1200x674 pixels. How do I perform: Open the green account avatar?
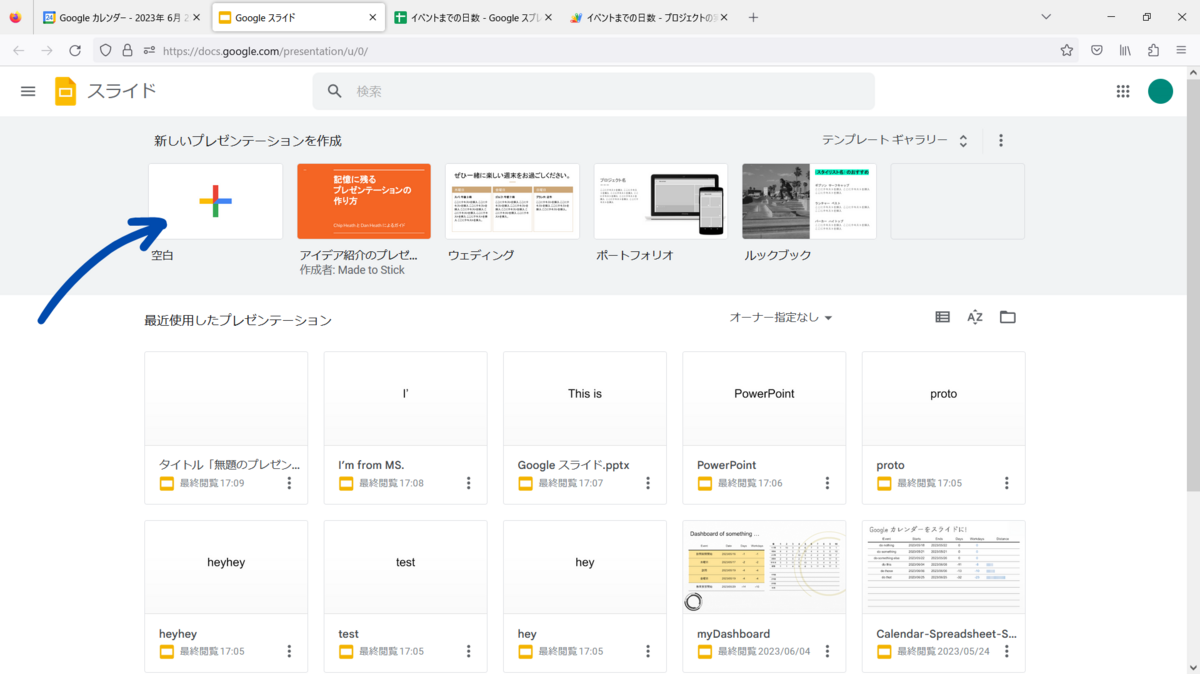point(1160,91)
